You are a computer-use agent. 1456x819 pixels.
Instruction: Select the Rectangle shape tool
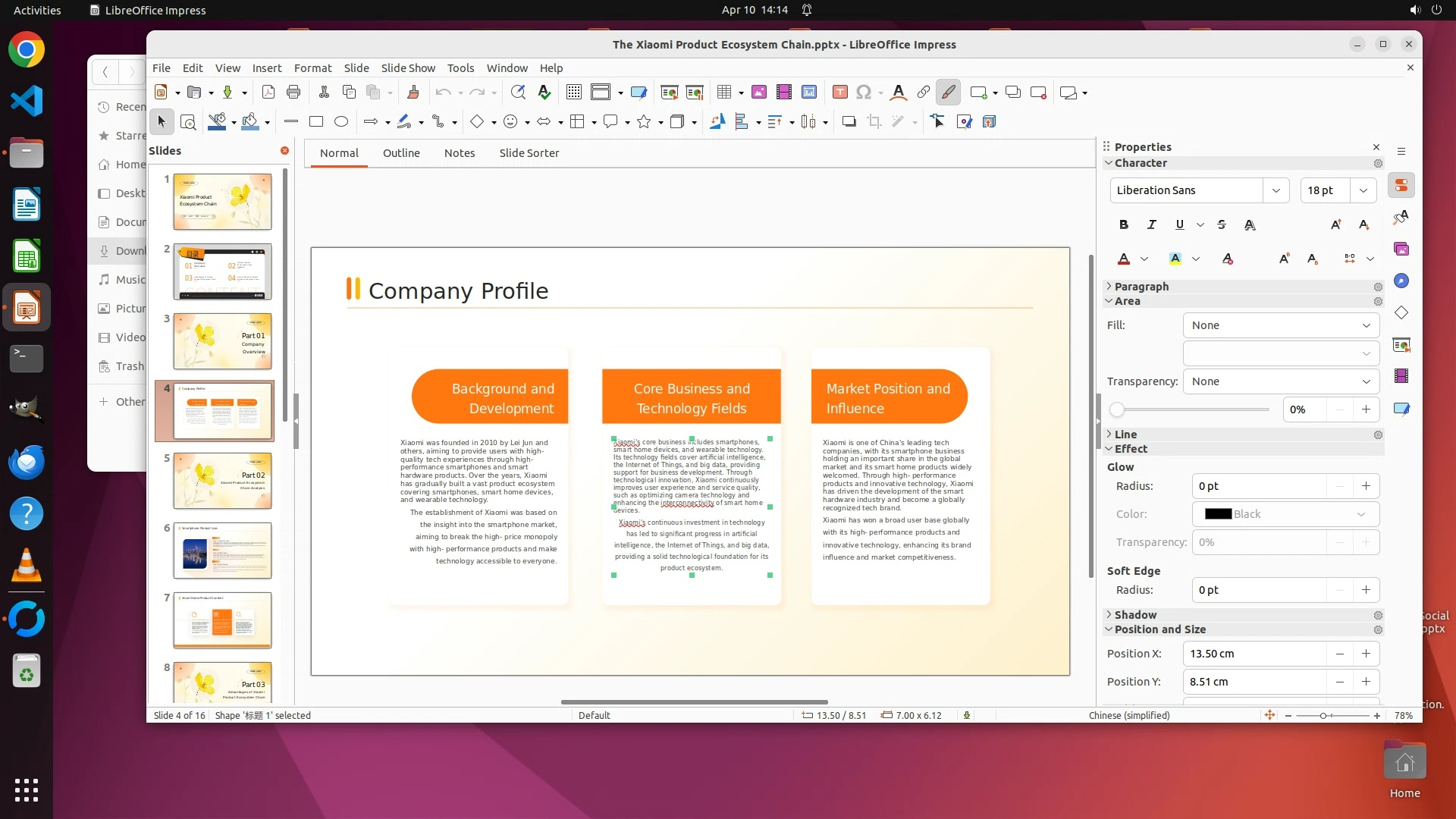pos(316,121)
